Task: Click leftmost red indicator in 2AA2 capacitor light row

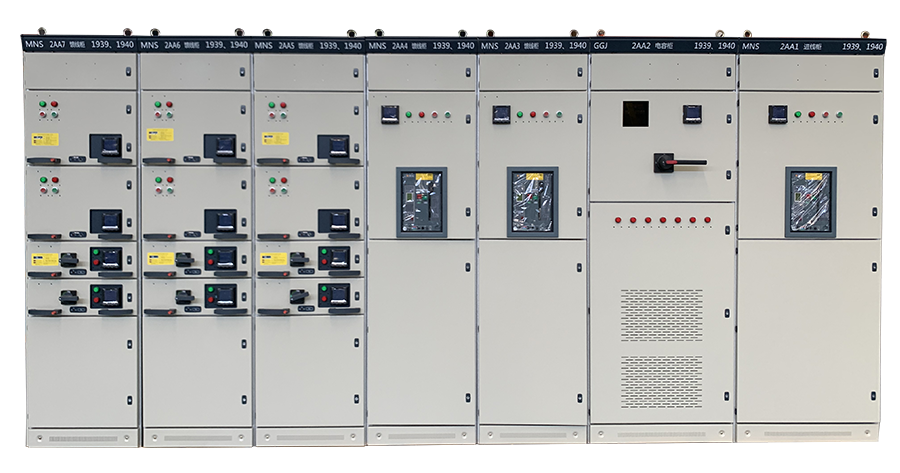Action: point(618,220)
